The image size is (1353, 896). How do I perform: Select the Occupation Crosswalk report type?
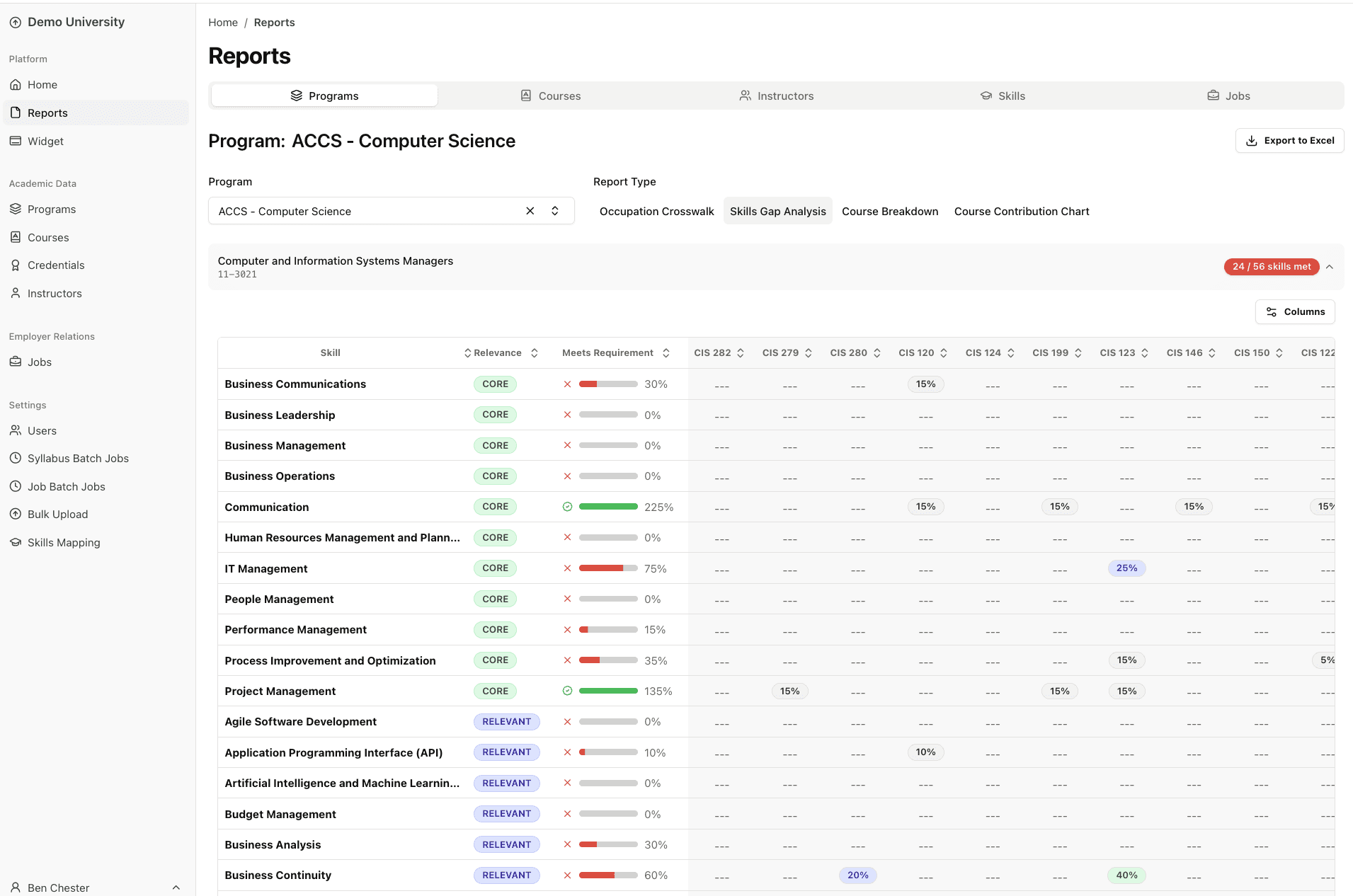pos(656,212)
